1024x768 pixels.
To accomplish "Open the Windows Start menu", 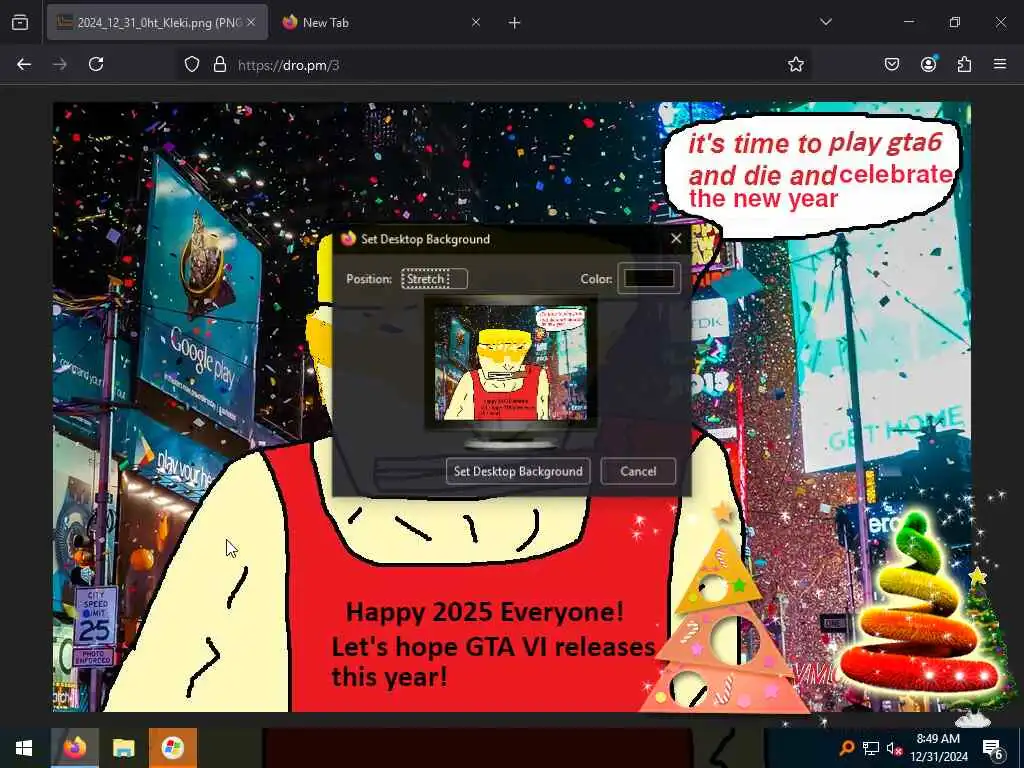I will (x=24, y=748).
